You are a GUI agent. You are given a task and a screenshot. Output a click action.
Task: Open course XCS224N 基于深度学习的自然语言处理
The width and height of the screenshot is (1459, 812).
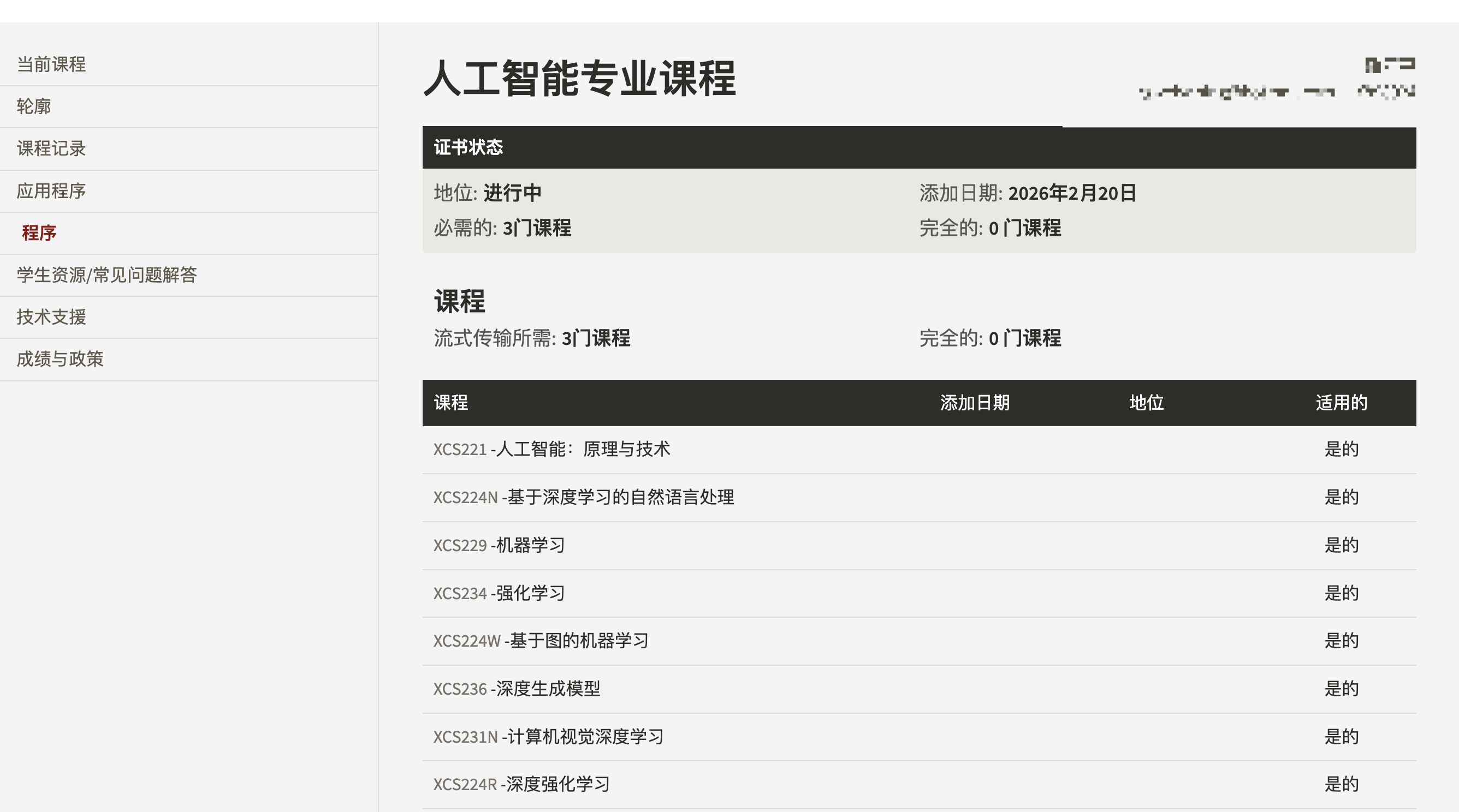[584, 497]
